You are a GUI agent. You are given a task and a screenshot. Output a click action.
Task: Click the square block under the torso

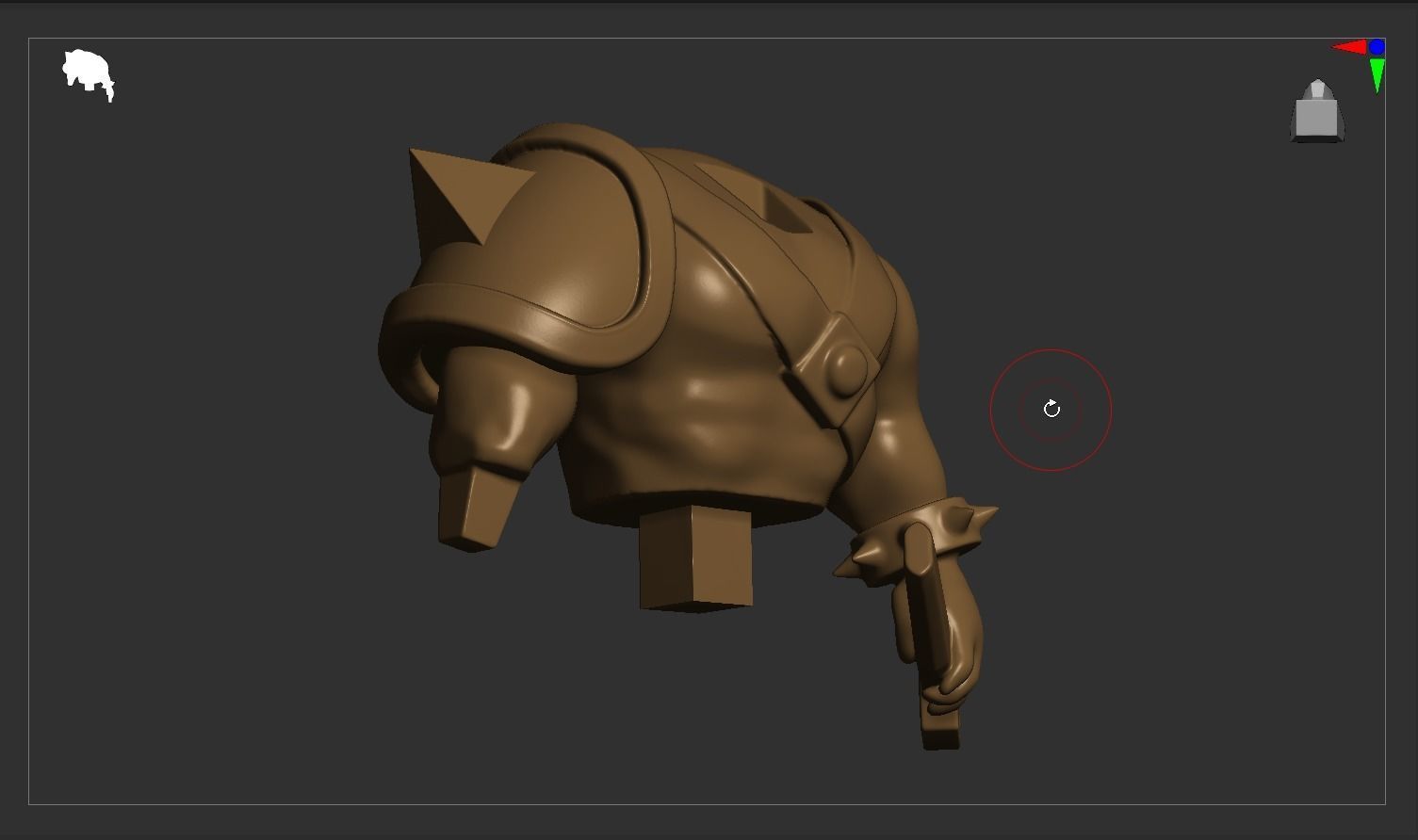(x=695, y=558)
